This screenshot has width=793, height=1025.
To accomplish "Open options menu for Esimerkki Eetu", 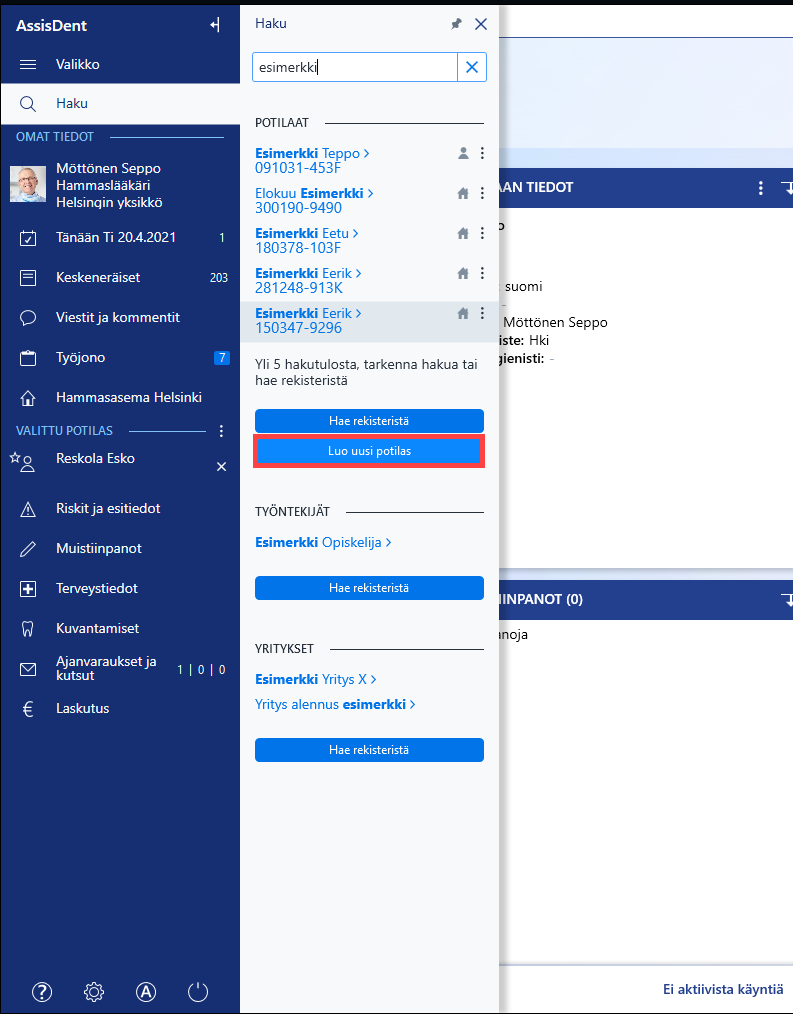I will (x=482, y=233).
